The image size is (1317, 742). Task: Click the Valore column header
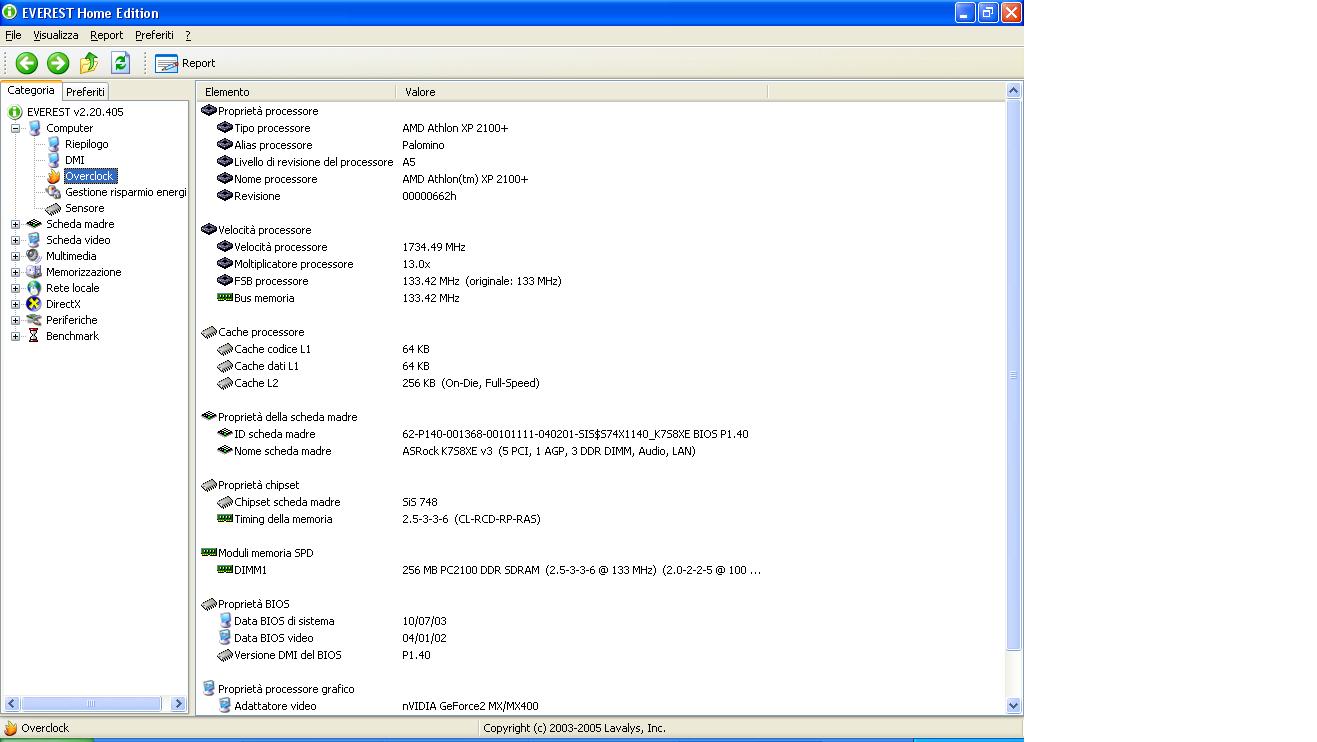(x=581, y=92)
